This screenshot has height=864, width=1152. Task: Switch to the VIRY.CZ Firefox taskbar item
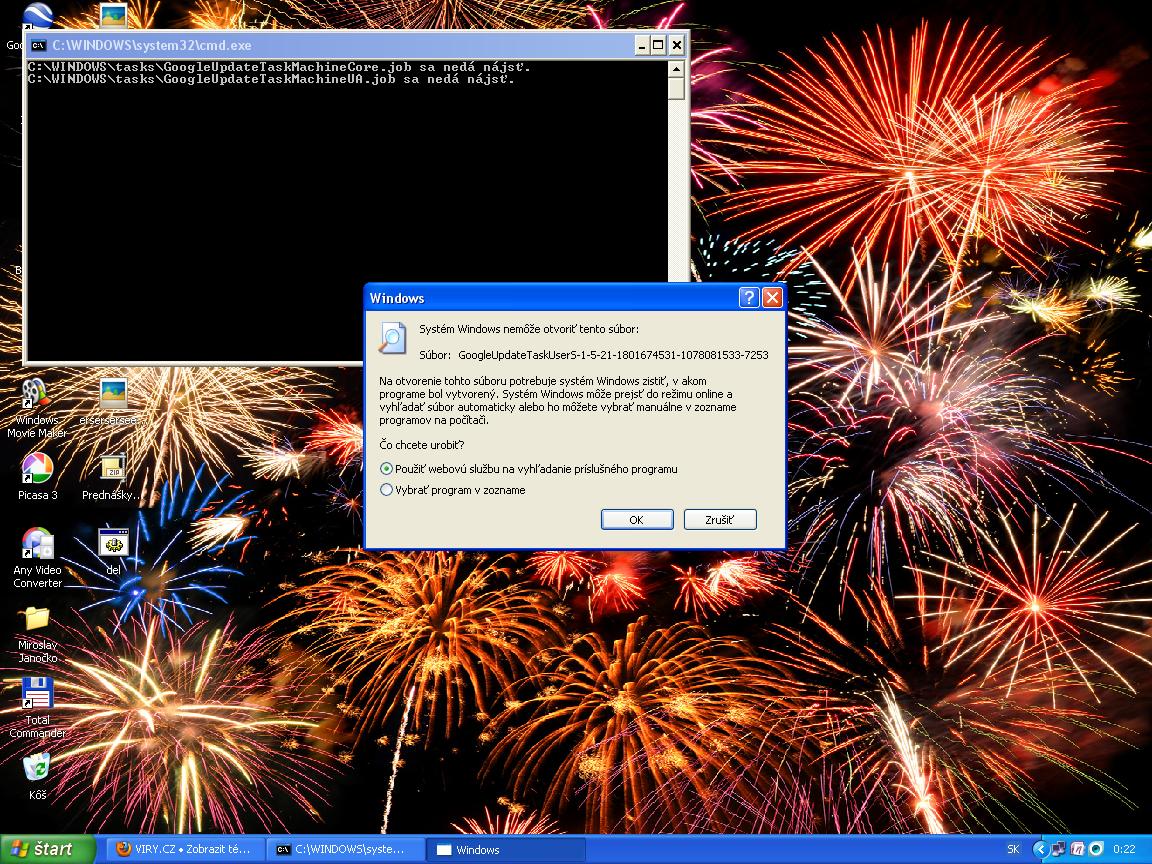click(x=185, y=849)
